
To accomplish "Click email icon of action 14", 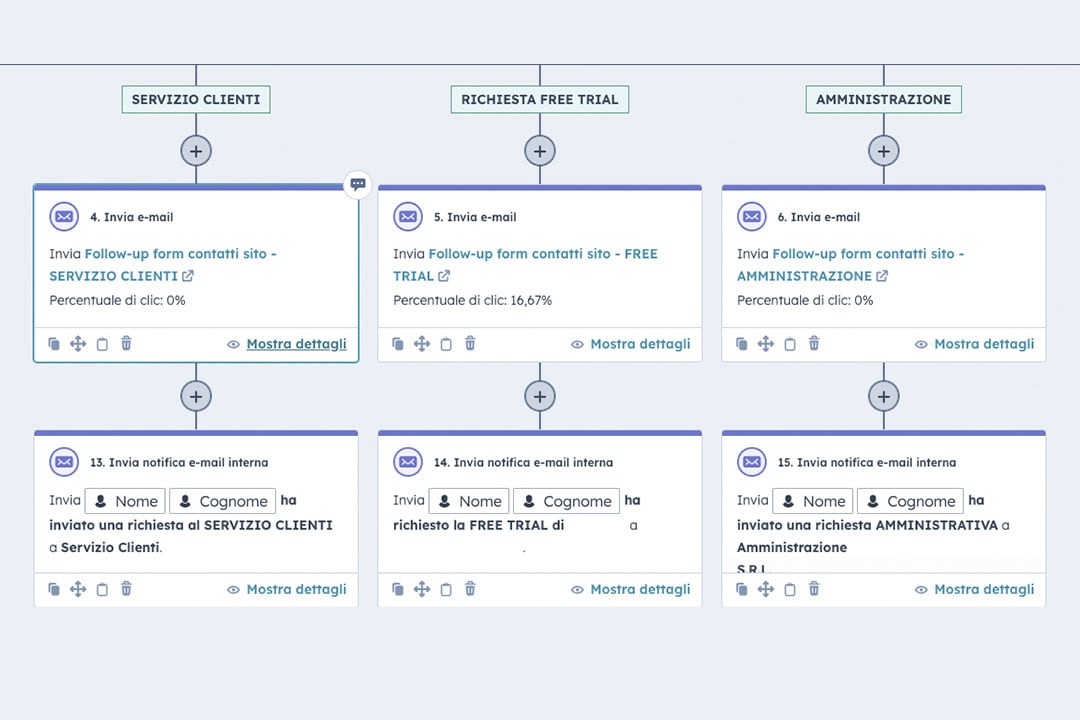I will (408, 462).
